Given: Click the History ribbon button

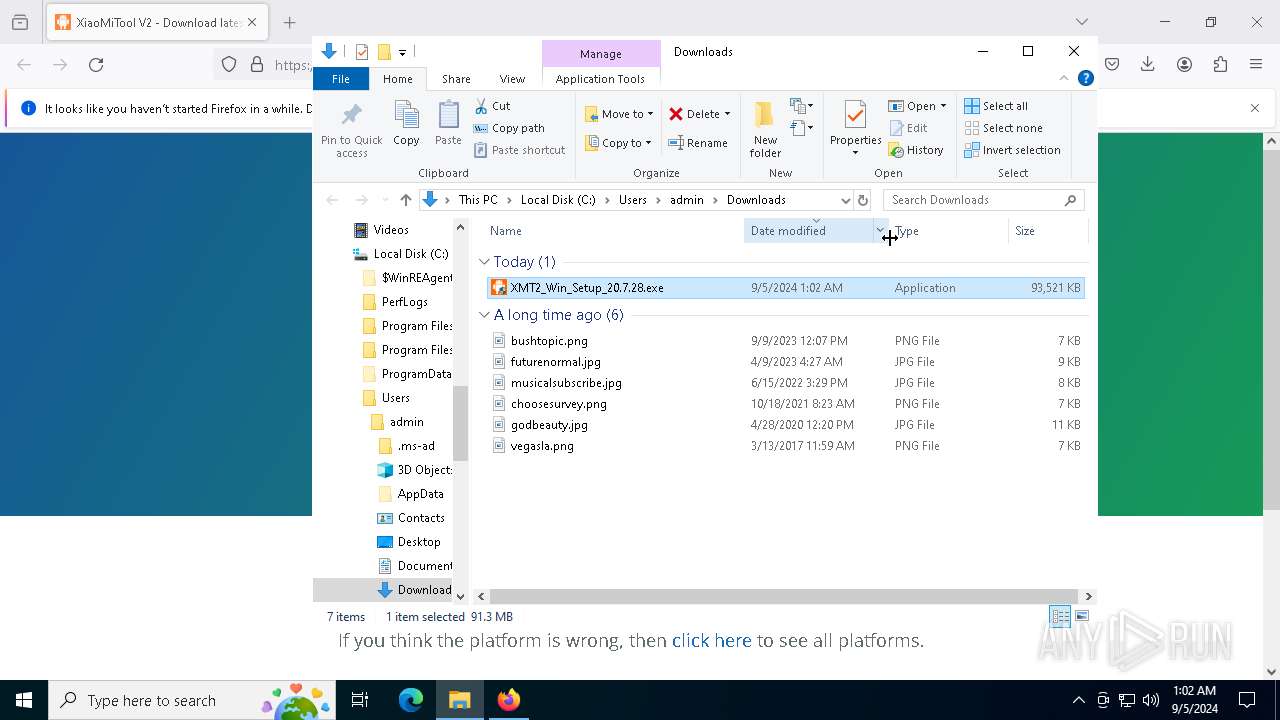Looking at the screenshot, I should 916,150.
